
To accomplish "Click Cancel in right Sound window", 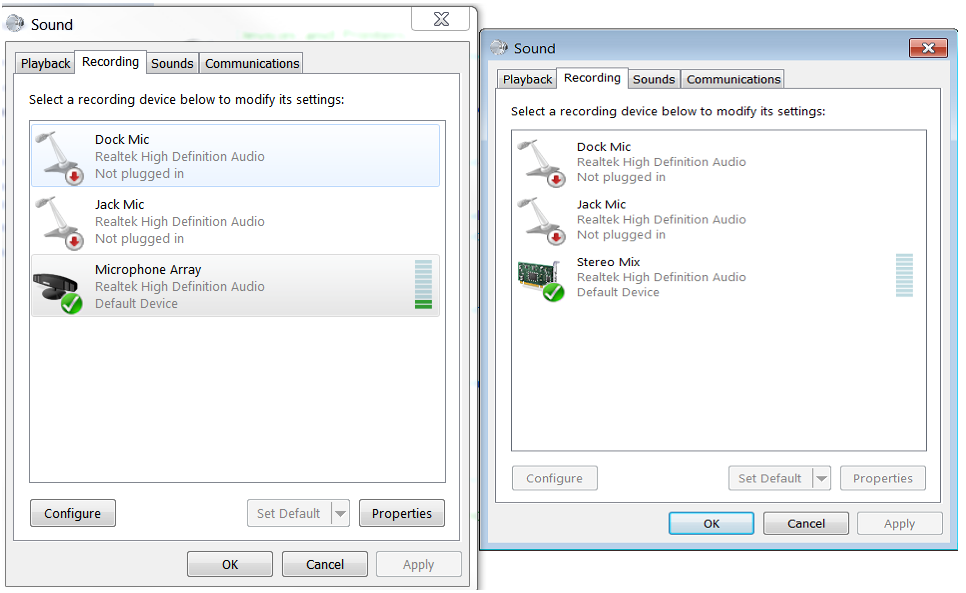I will tap(806, 523).
